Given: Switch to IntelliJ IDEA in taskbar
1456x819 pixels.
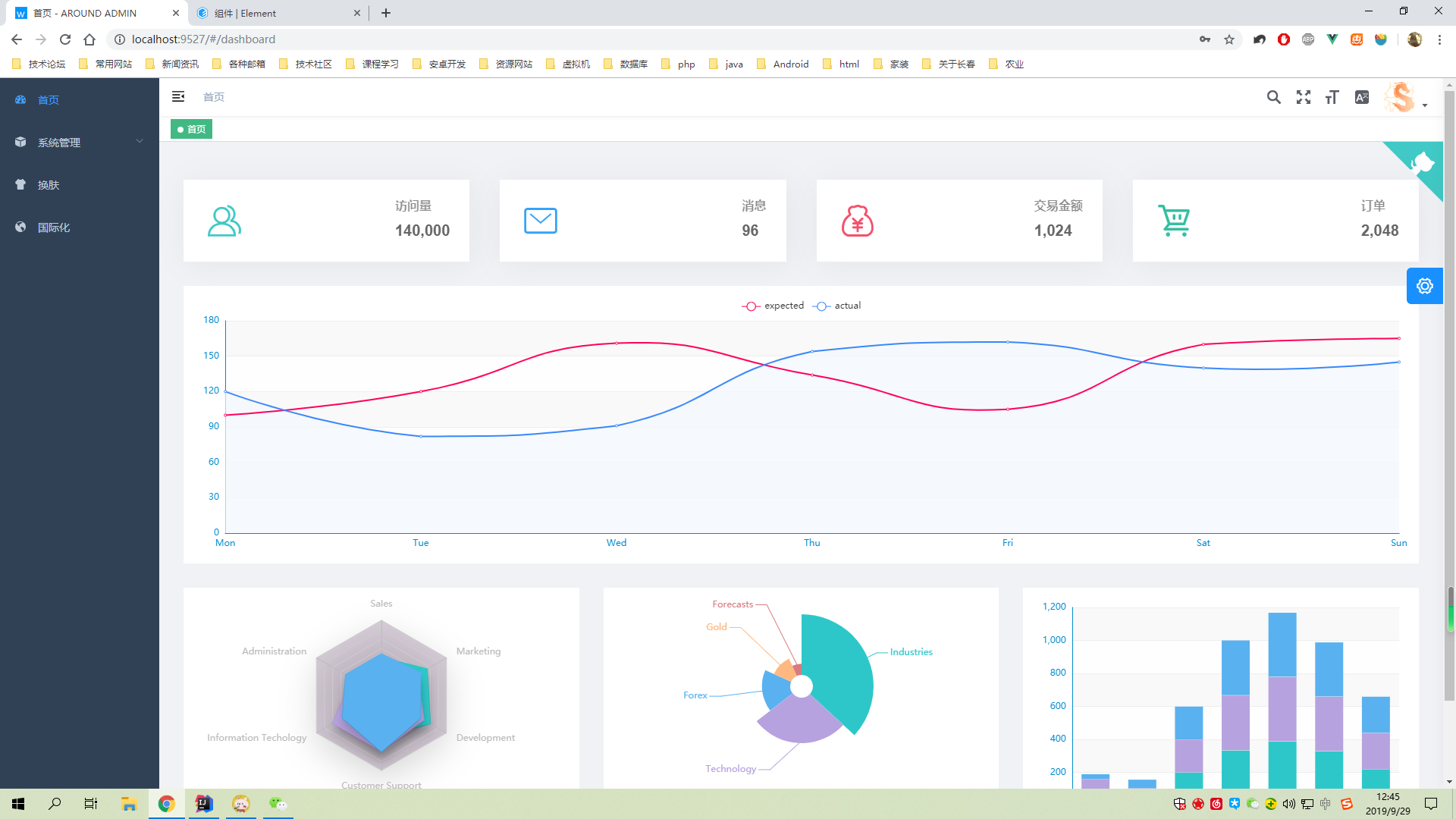Looking at the screenshot, I should click(x=204, y=804).
